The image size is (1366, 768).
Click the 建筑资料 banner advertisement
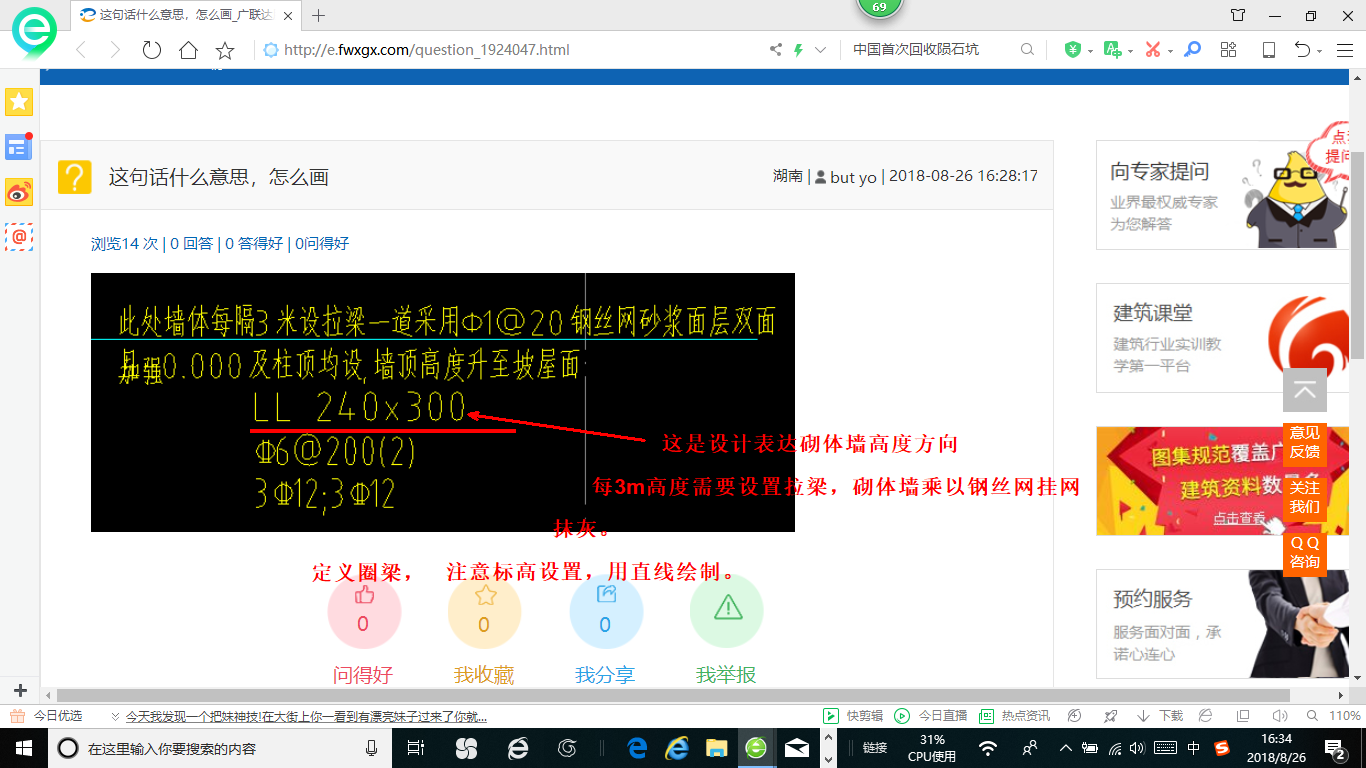(x=1222, y=481)
